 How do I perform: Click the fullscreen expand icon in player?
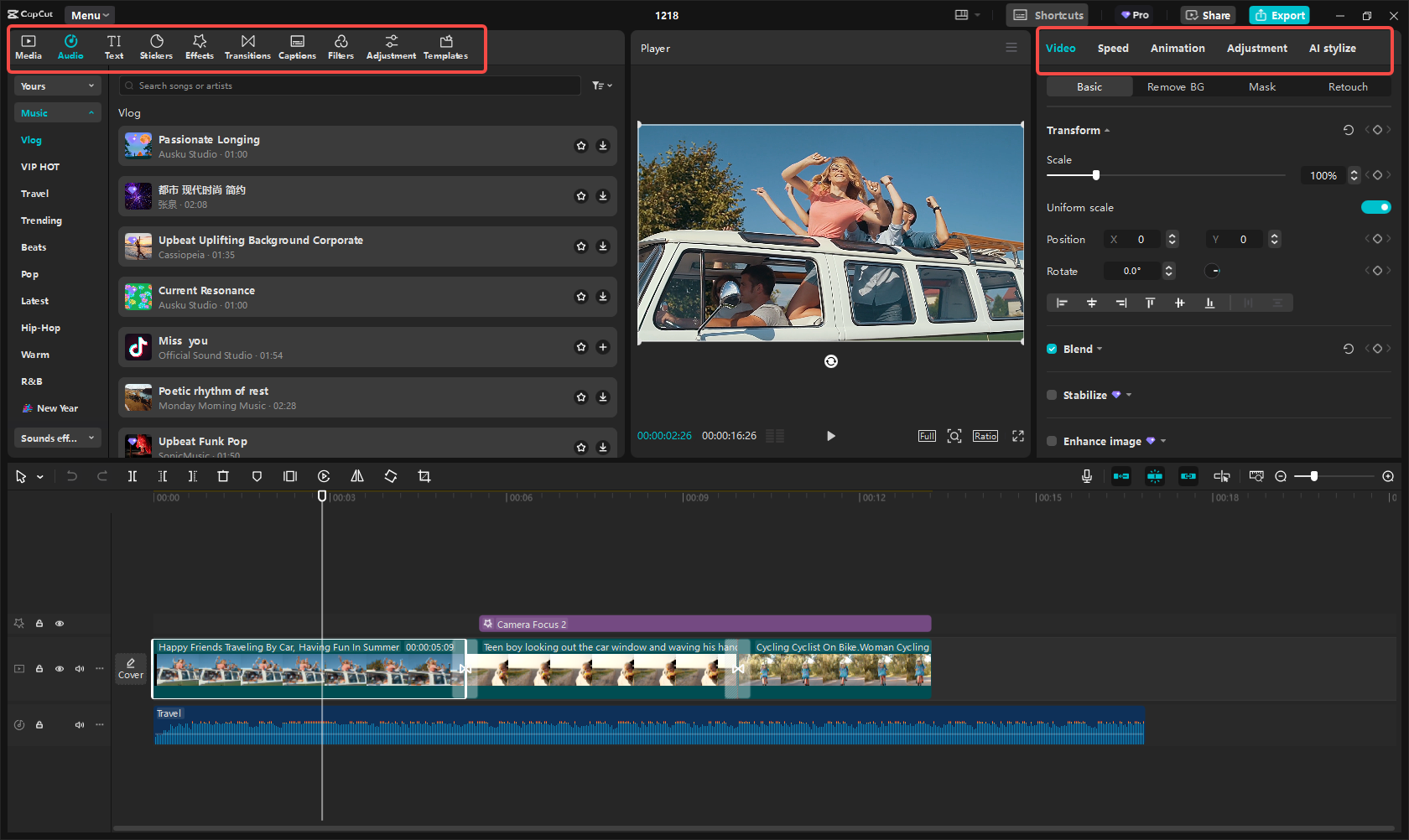1018,436
